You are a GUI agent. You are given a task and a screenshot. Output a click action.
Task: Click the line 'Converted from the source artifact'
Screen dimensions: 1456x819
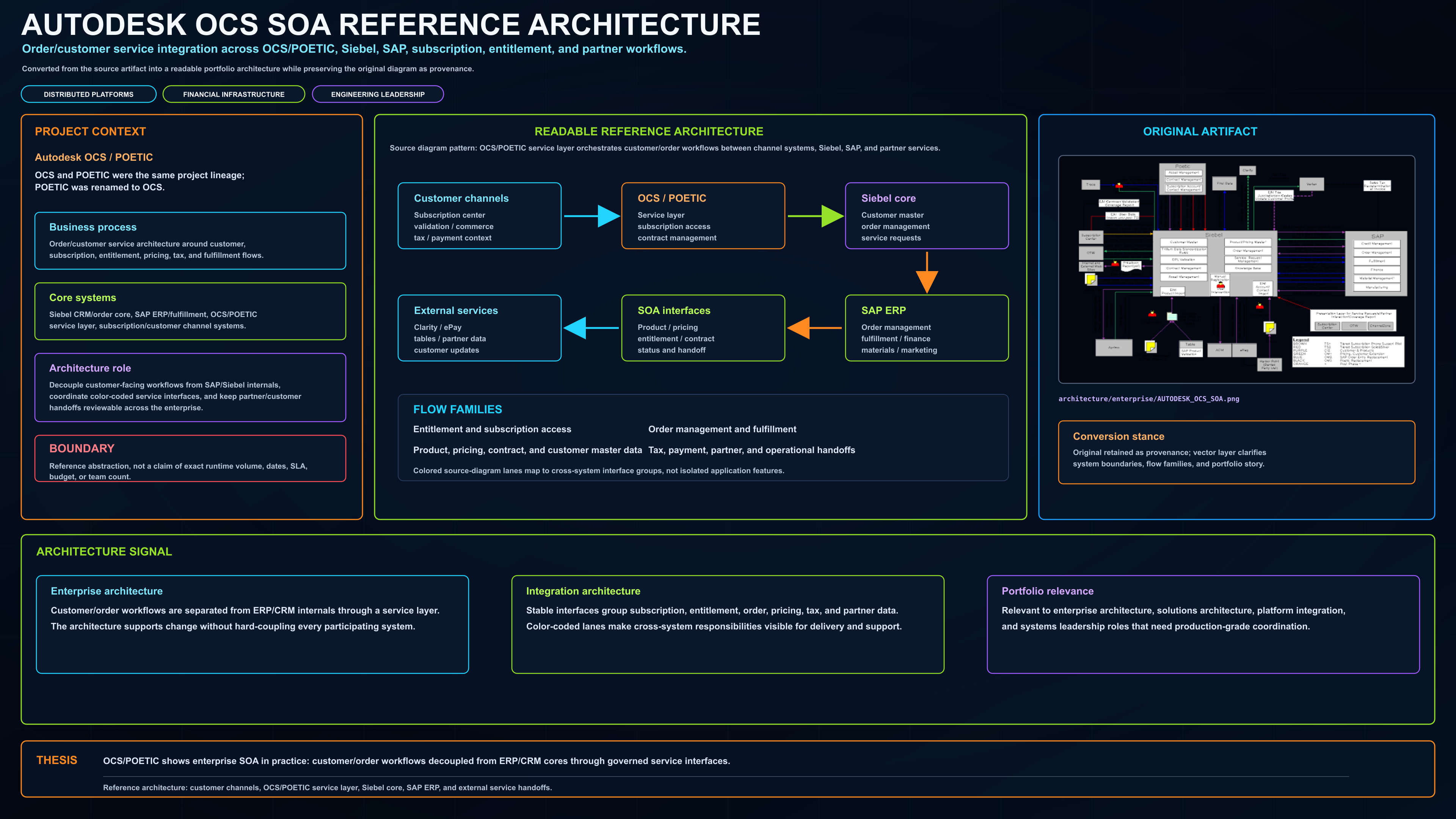[248, 69]
